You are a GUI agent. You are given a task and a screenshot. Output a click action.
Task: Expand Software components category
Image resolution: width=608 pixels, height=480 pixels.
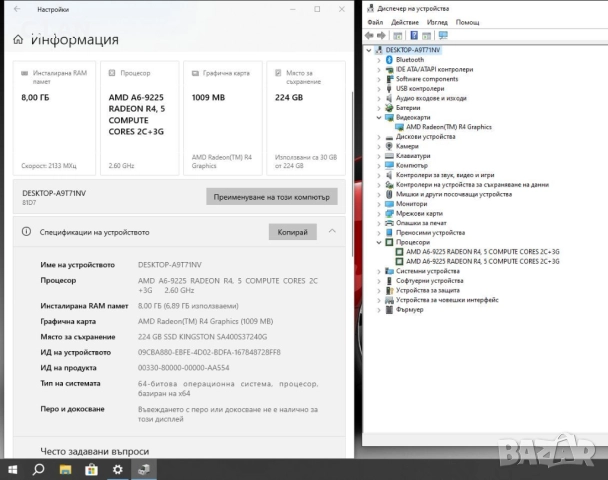click(379, 79)
